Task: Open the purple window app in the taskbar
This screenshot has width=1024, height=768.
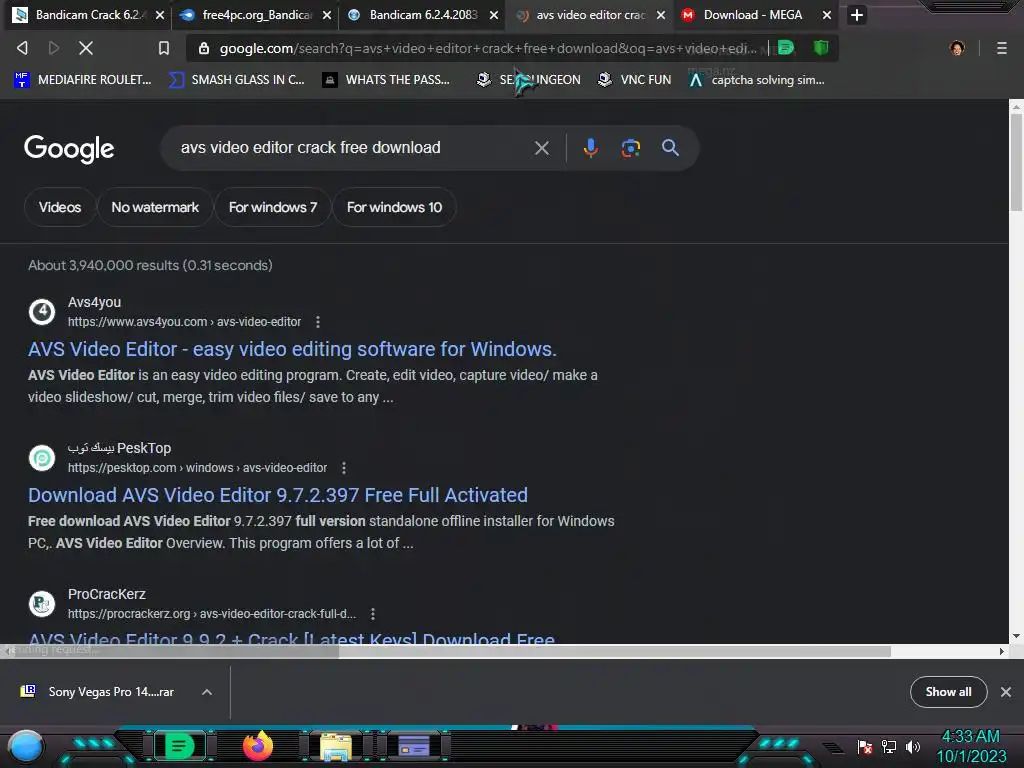Action: (x=413, y=746)
